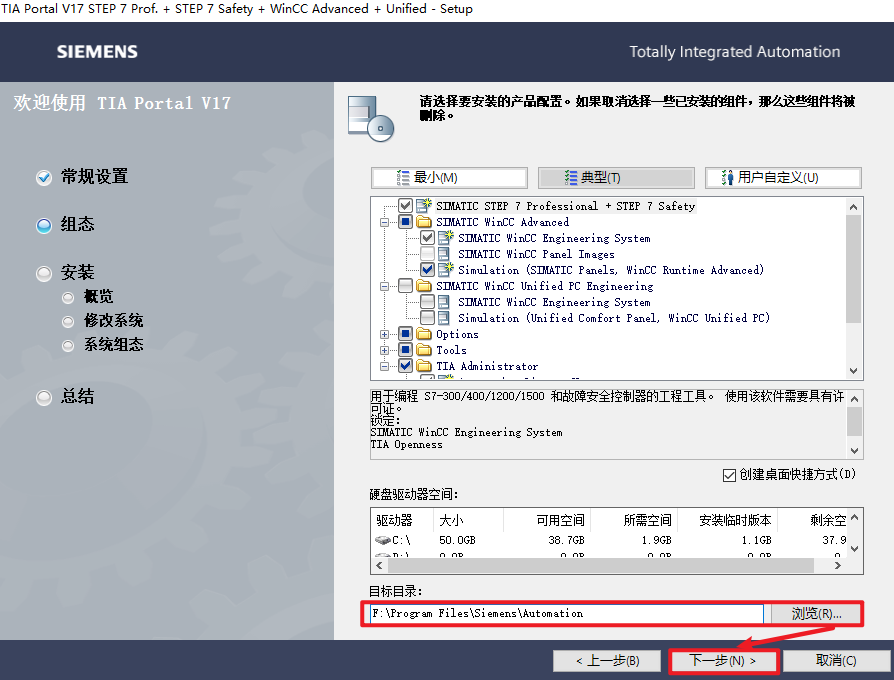Screen dimensions: 894x680
Task: Click the disk table scroll-right arrow
Action: click(x=838, y=565)
